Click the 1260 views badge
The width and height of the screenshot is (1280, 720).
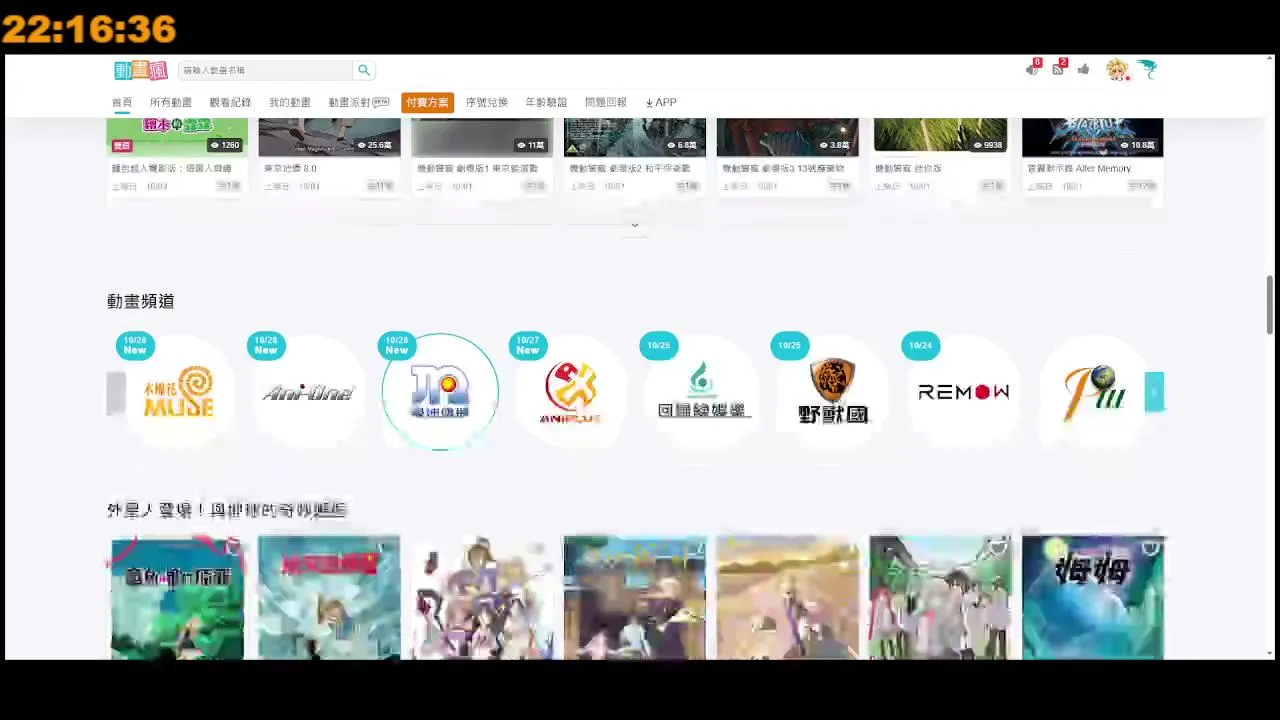224,145
